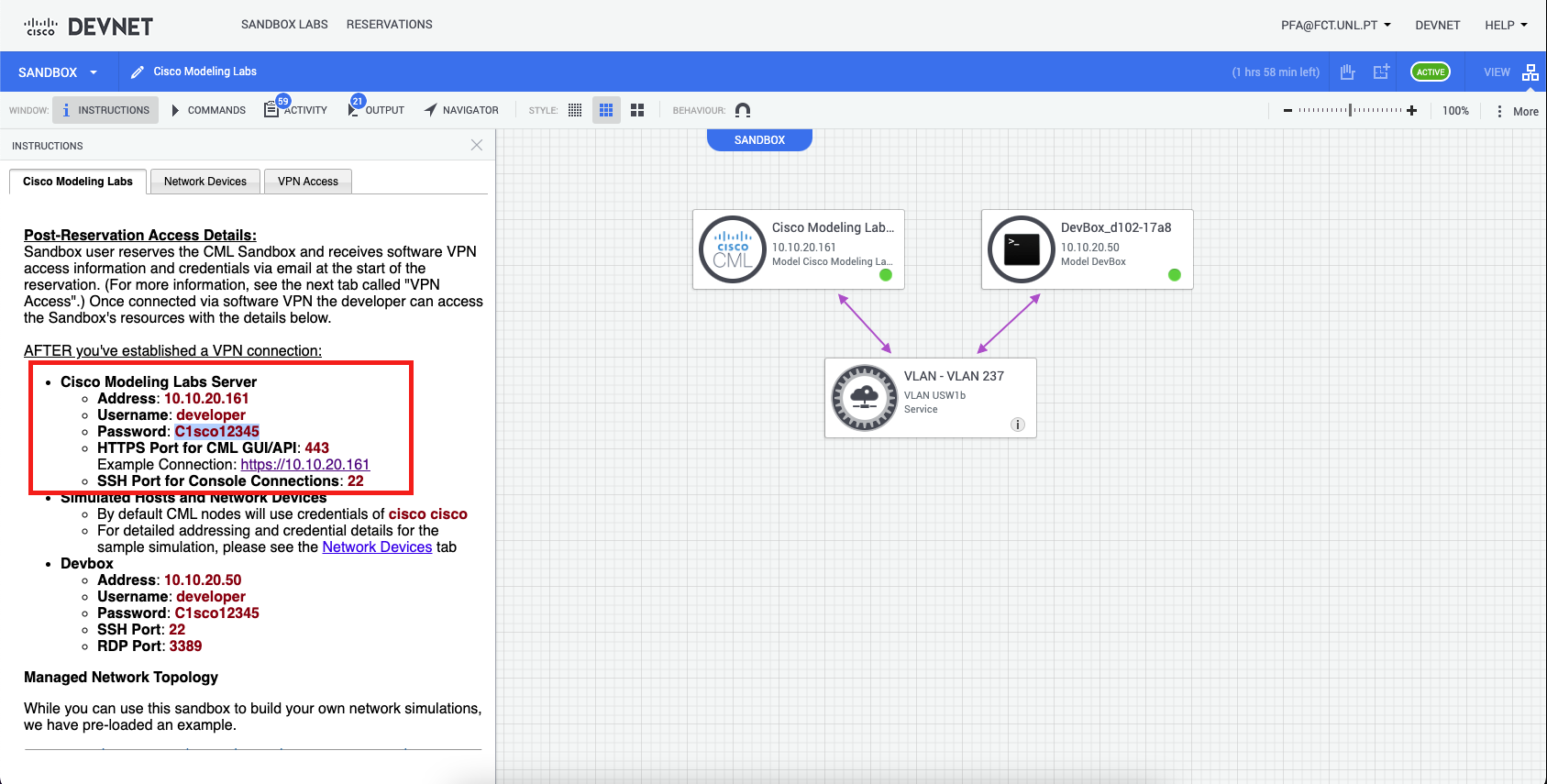Click the extend reservation icon

pyautogui.click(x=1381, y=72)
